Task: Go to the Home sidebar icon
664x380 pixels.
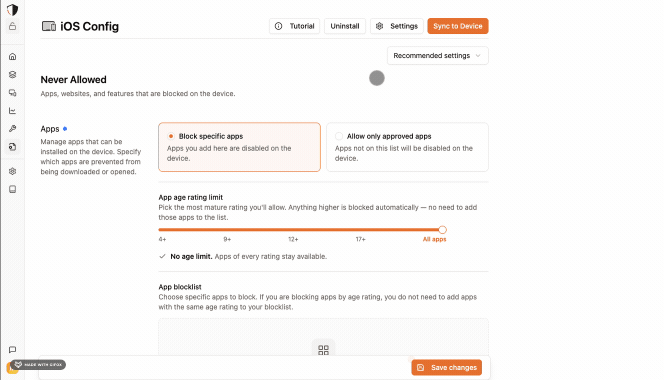Action: (x=12, y=56)
